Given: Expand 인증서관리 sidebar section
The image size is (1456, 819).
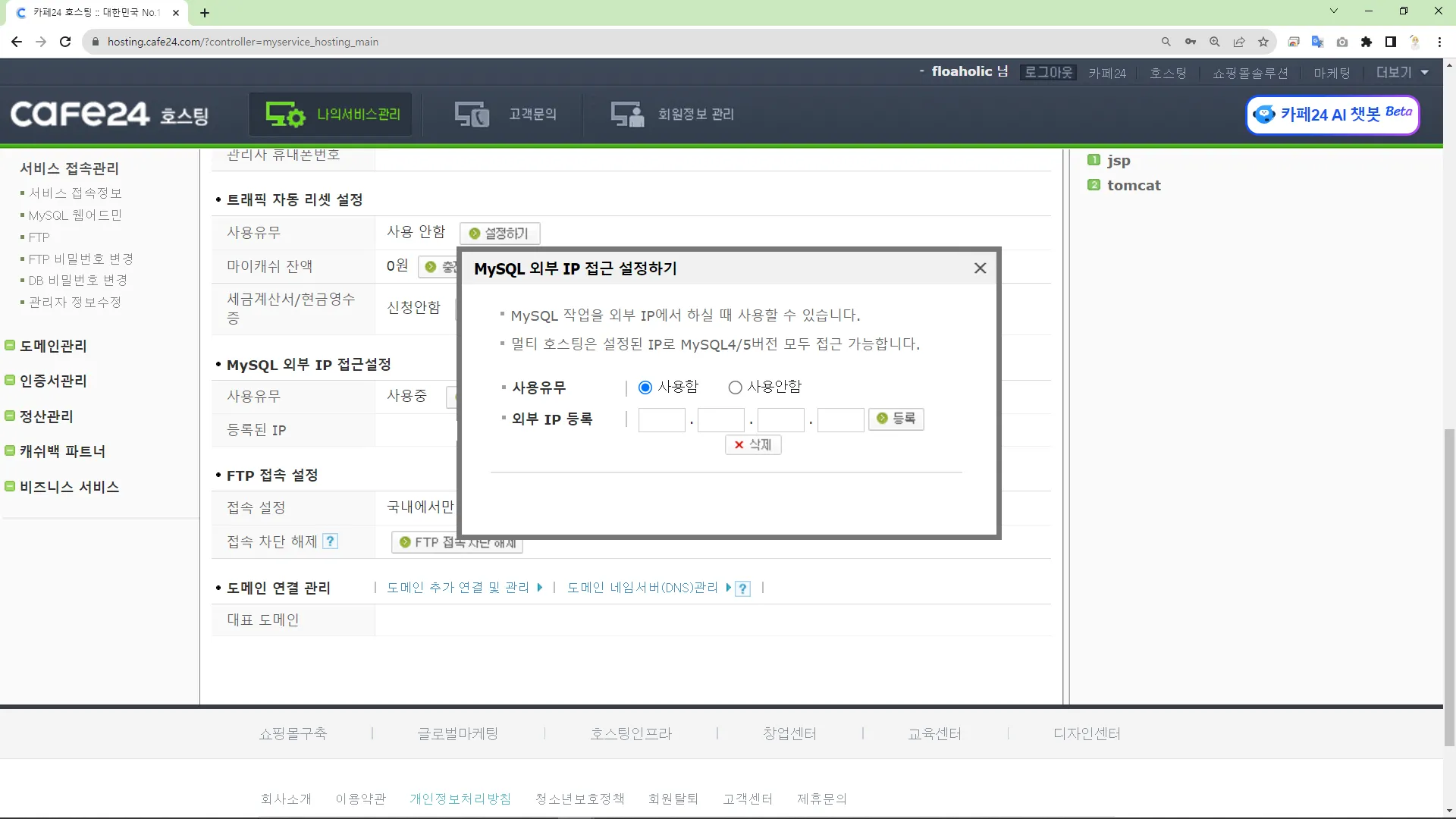Looking at the screenshot, I should (52, 381).
